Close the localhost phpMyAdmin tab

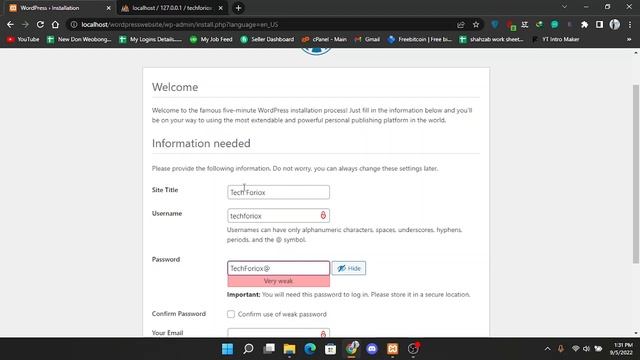pyautogui.click(x=220, y=8)
